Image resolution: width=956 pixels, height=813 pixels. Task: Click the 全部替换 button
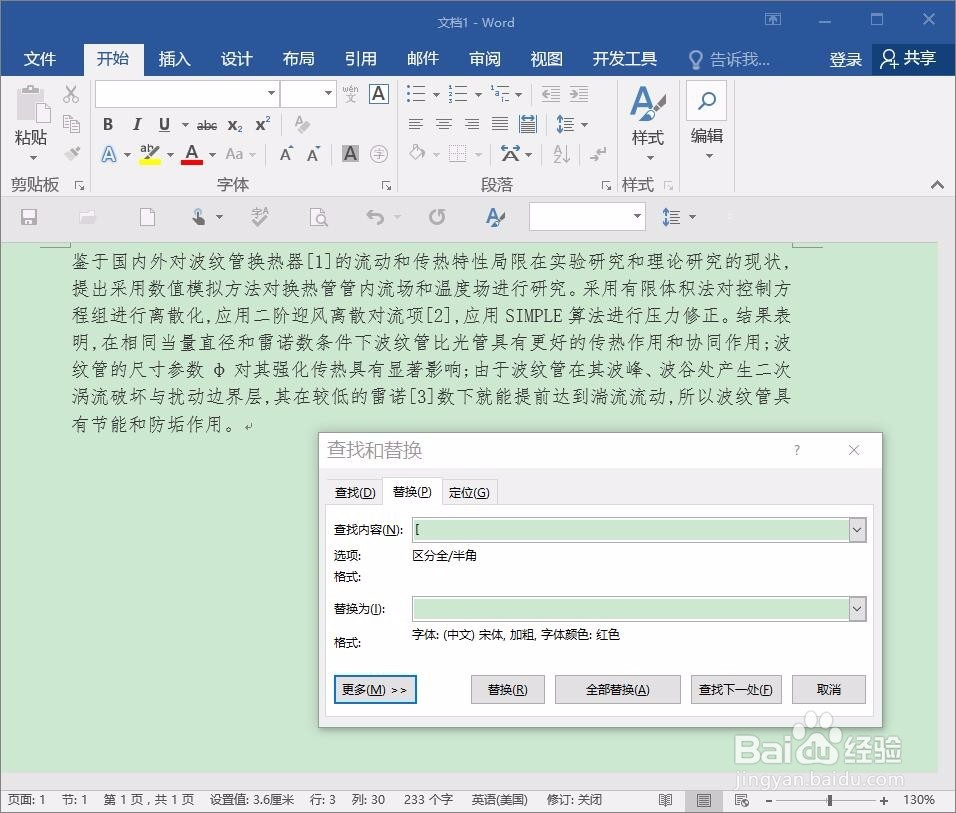(617, 689)
